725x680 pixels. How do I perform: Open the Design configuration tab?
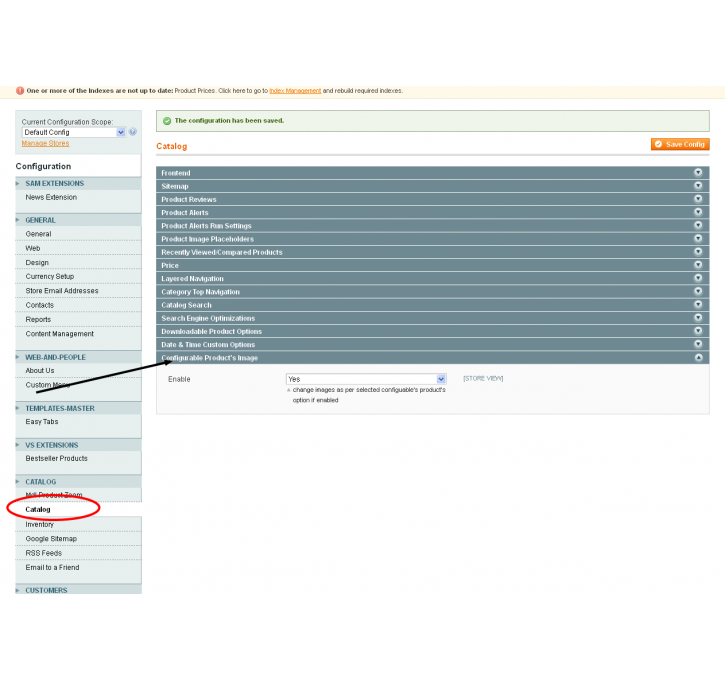click(x=37, y=263)
